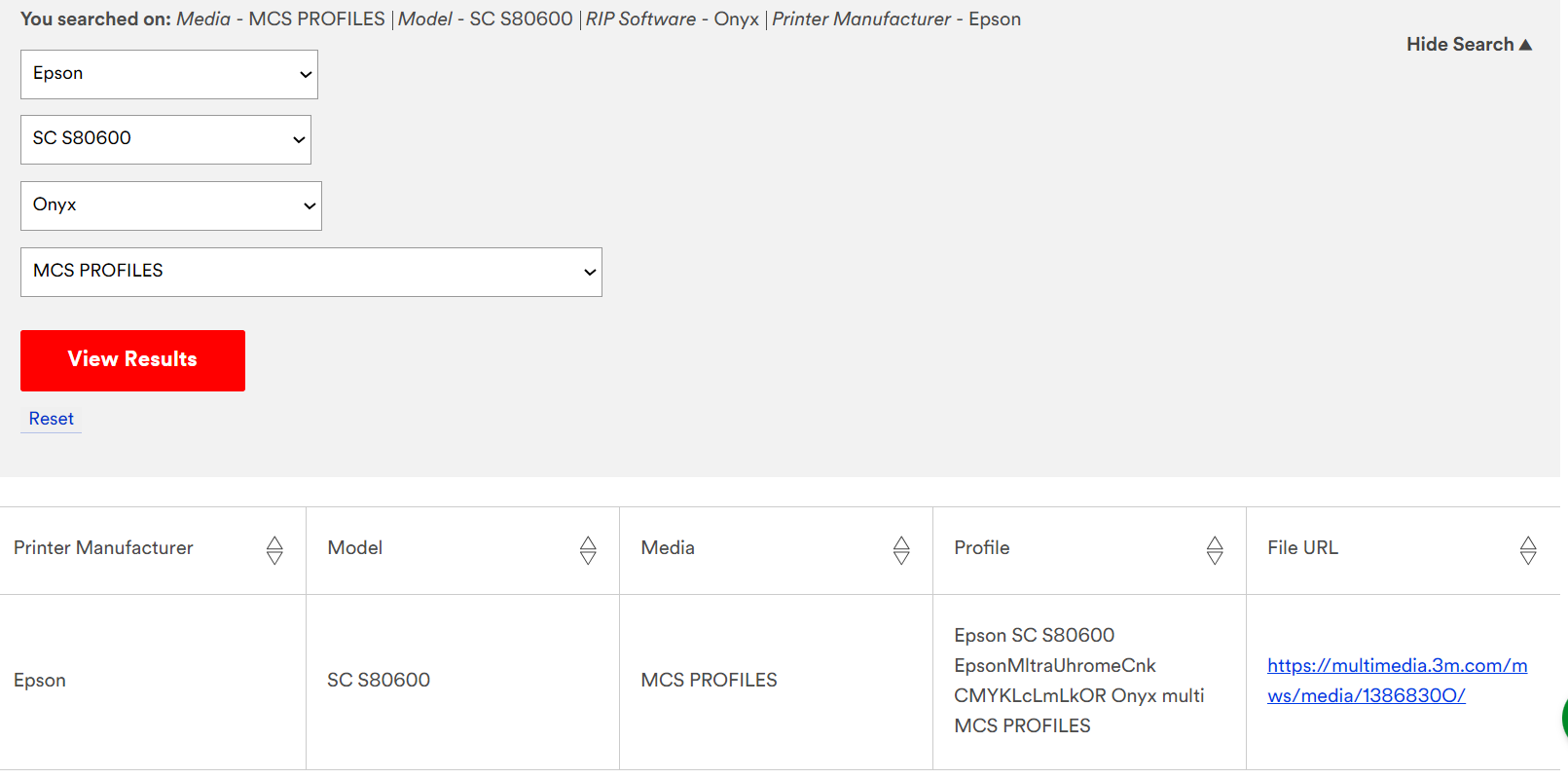Open the Onyx RIP software dropdown
Image resolution: width=1568 pixels, height=779 pixels.
click(x=171, y=205)
